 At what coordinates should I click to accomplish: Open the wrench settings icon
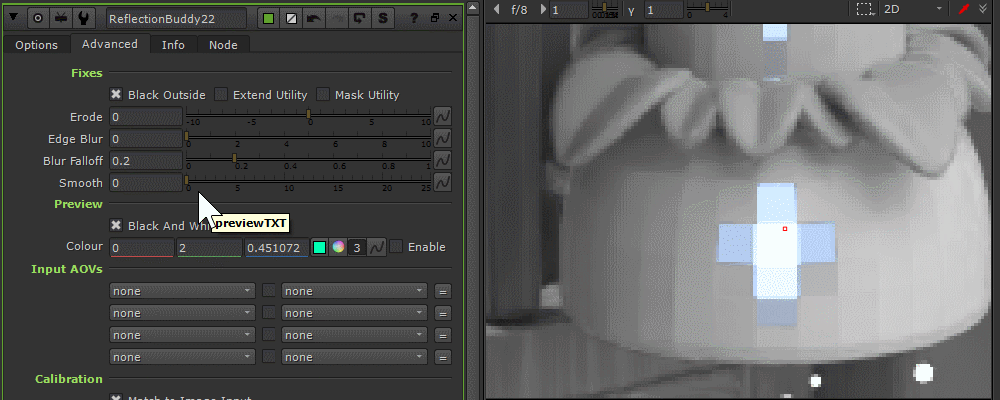tap(83, 18)
